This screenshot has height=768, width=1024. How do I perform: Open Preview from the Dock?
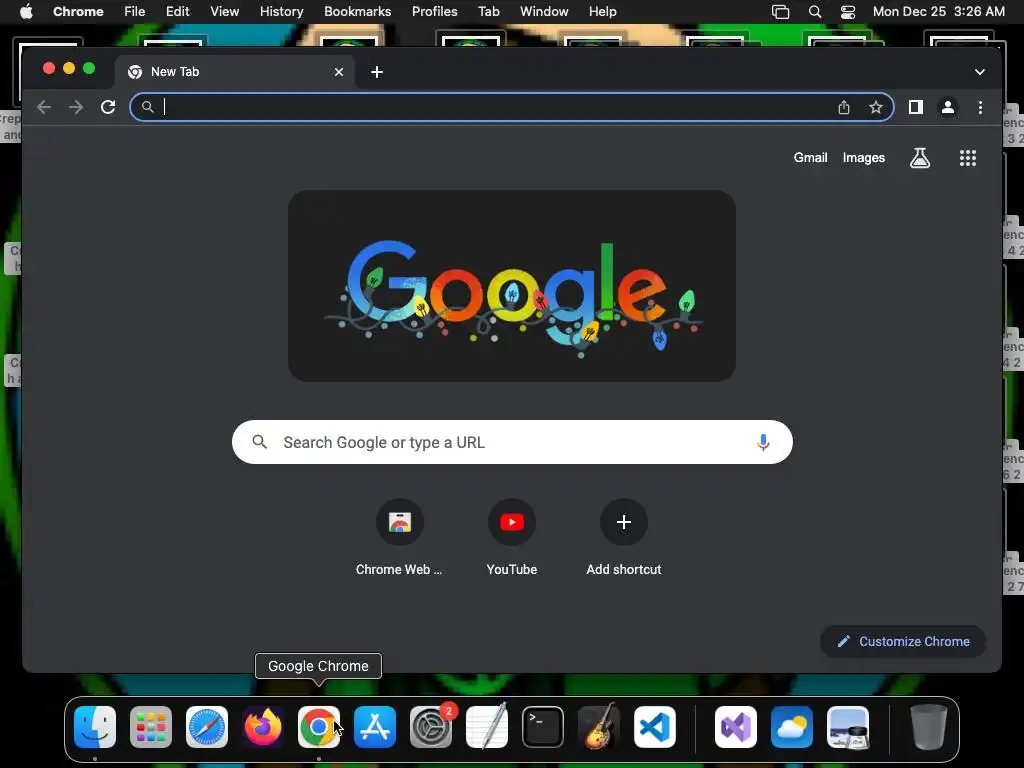[848, 727]
